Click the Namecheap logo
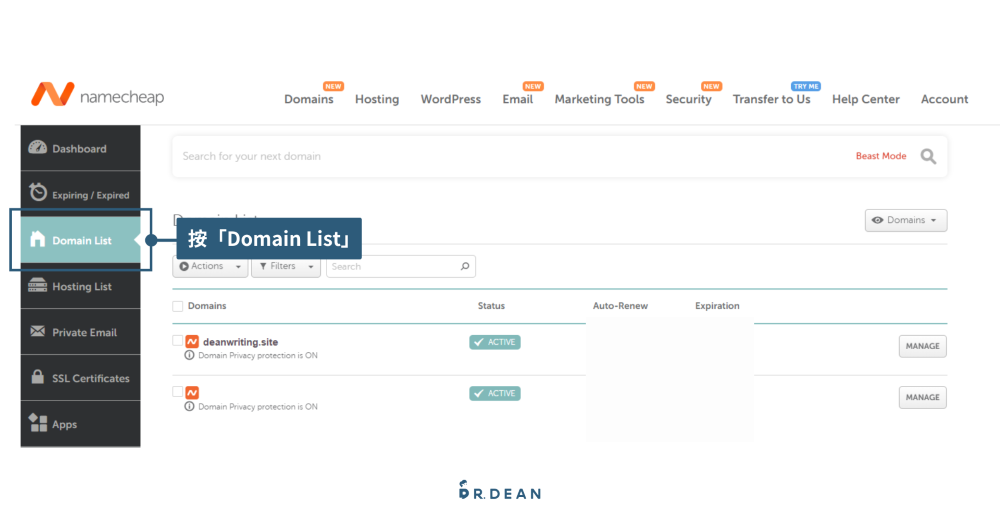Viewport: 1000px width, 521px height. [97, 96]
